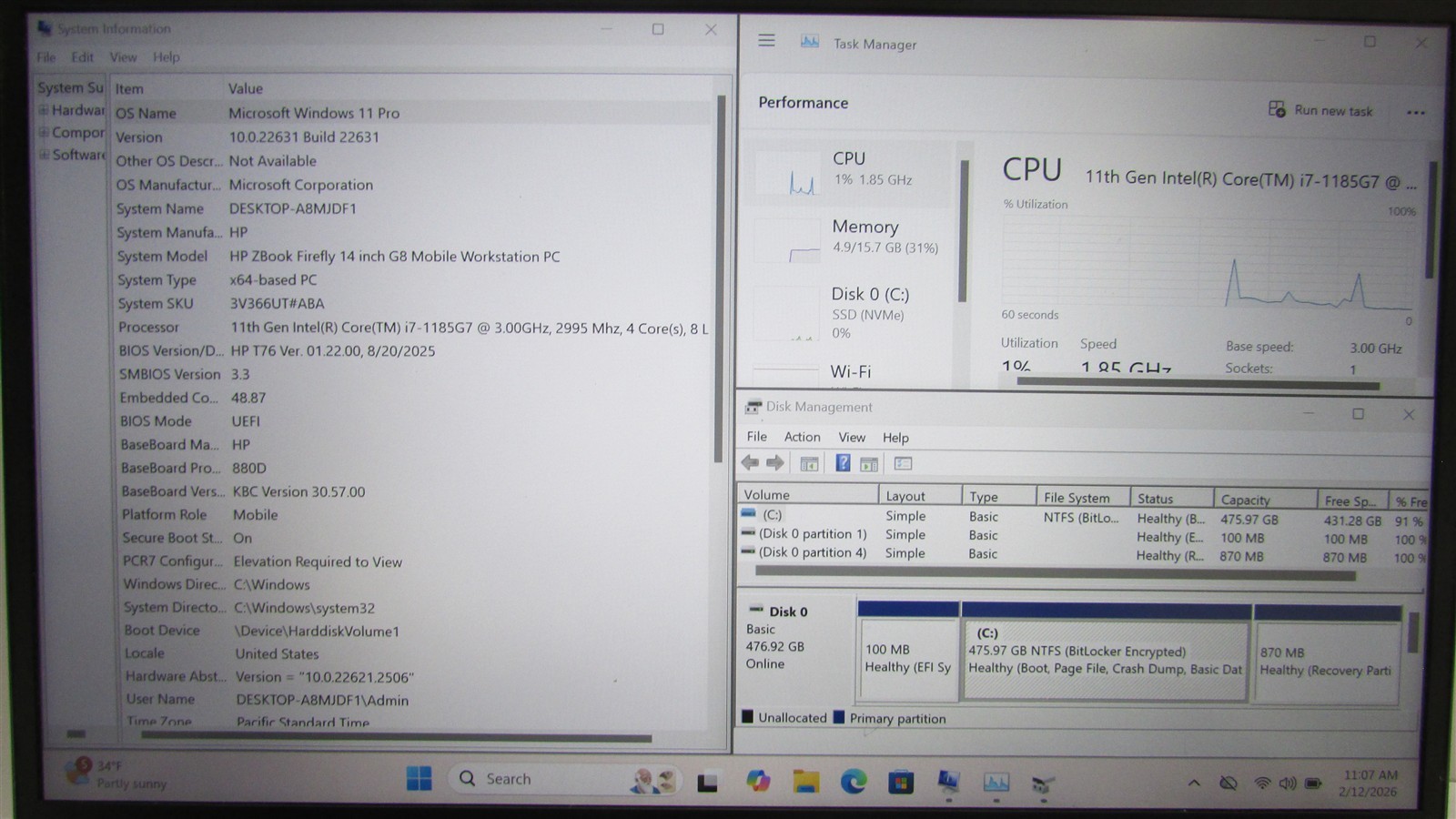This screenshot has width=1456, height=819.
Task: Open Task Manager more options ellipsis
Action: 1415,112
